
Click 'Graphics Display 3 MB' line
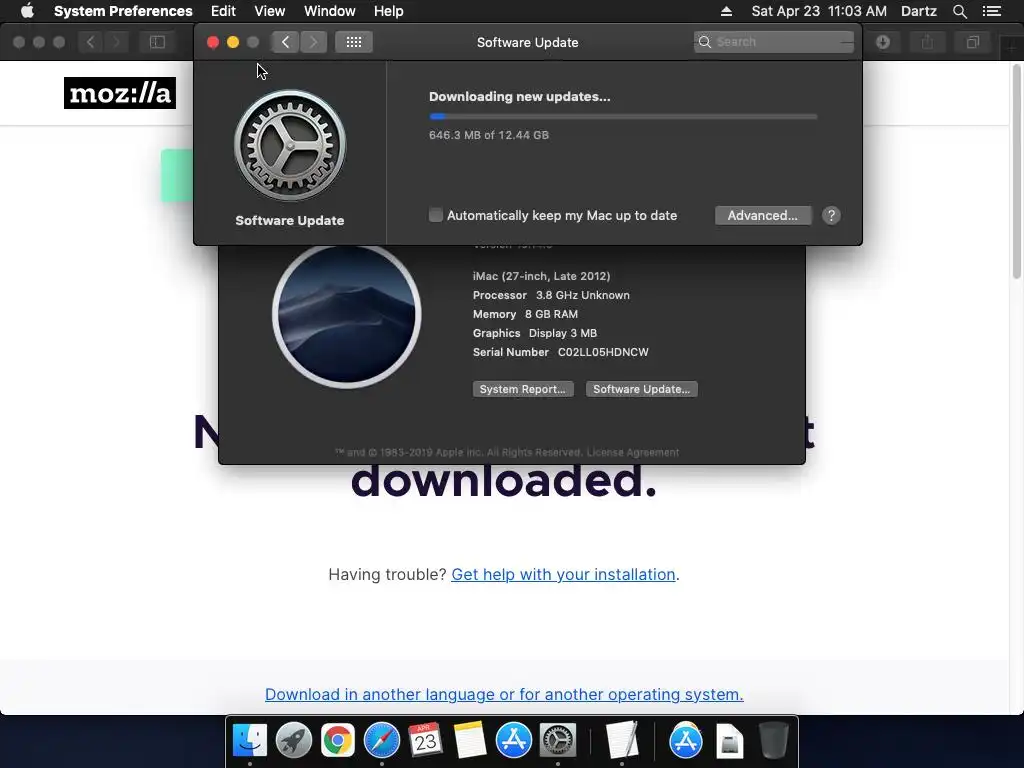535,333
